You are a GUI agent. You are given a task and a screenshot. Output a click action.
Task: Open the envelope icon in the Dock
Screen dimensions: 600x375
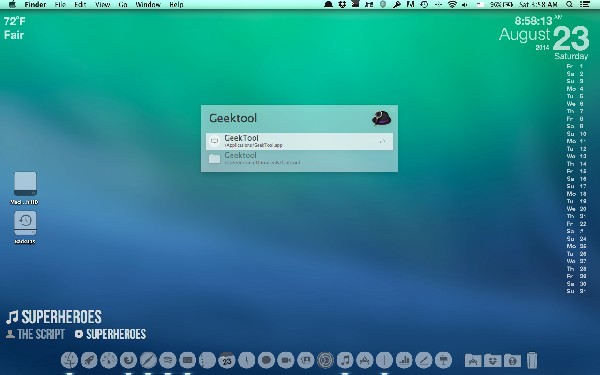point(188,360)
